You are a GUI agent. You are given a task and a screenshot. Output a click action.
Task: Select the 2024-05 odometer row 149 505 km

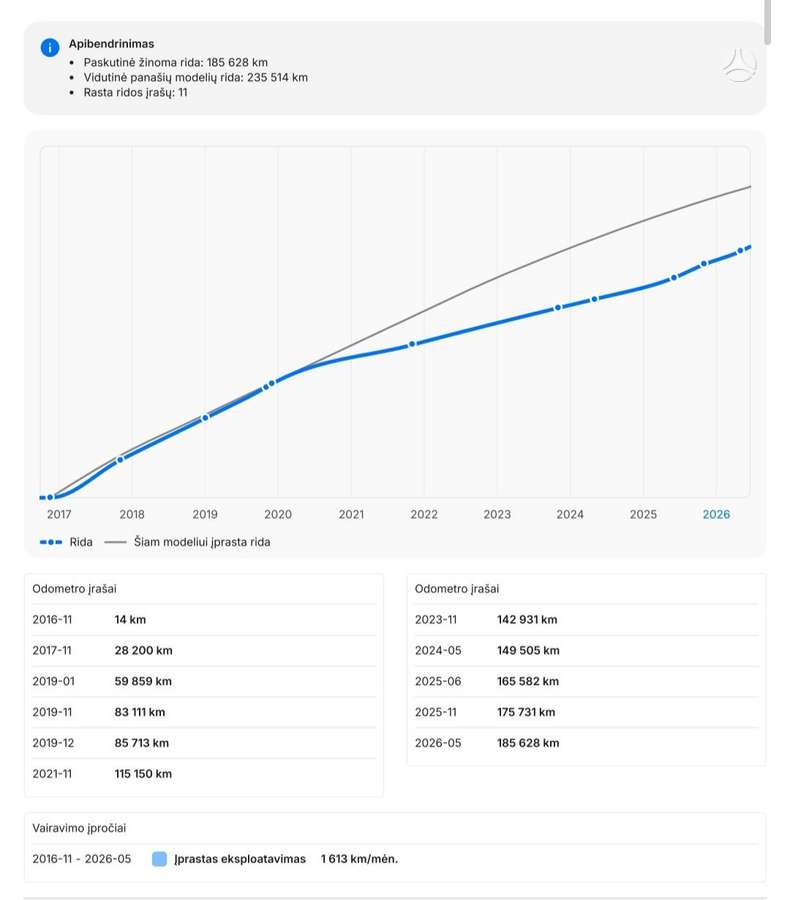click(586, 650)
